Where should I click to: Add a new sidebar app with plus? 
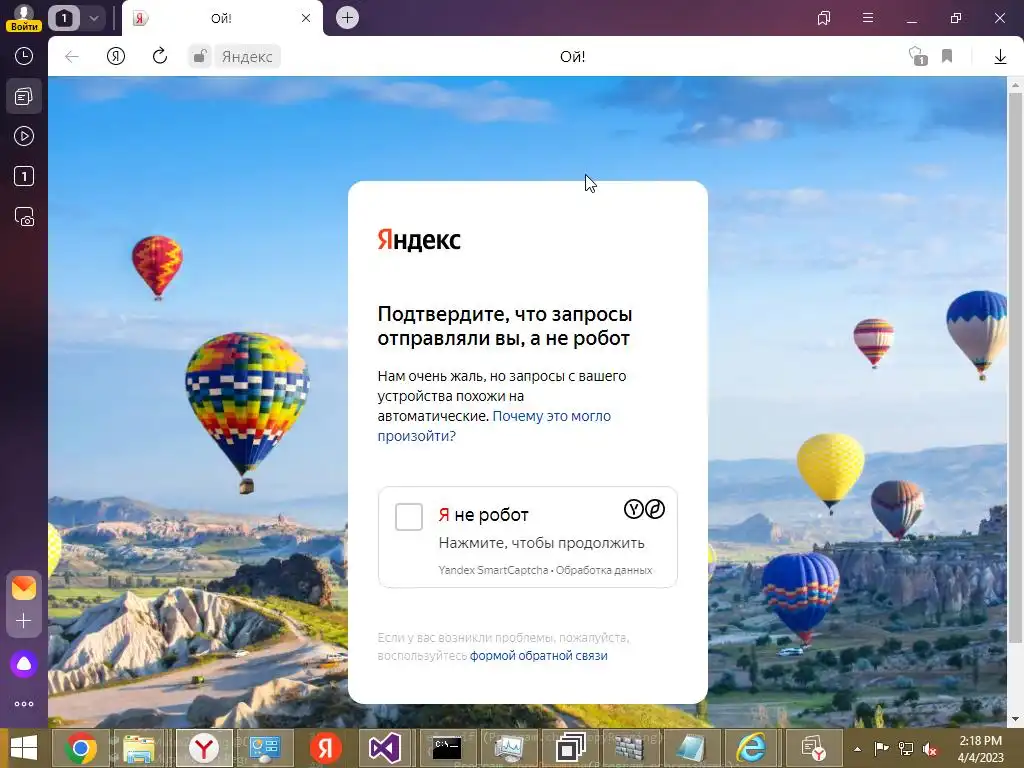[24, 620]
